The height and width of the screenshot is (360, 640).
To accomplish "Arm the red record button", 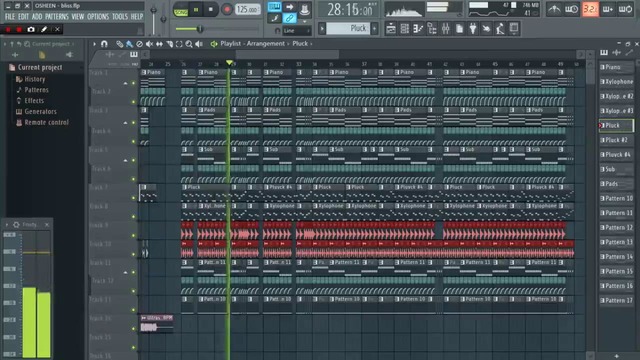I will (x=227, y=9).
